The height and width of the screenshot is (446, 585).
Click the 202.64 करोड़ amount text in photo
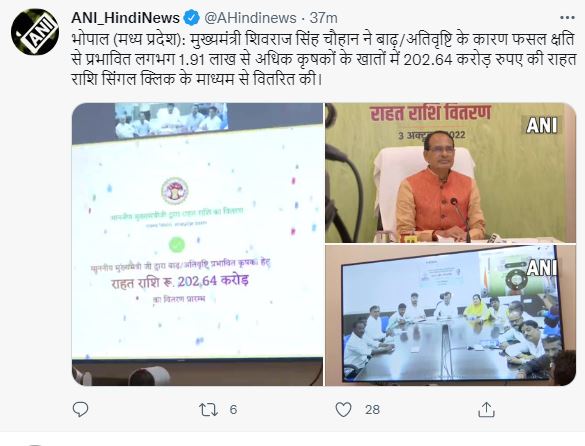coord(213,281)
